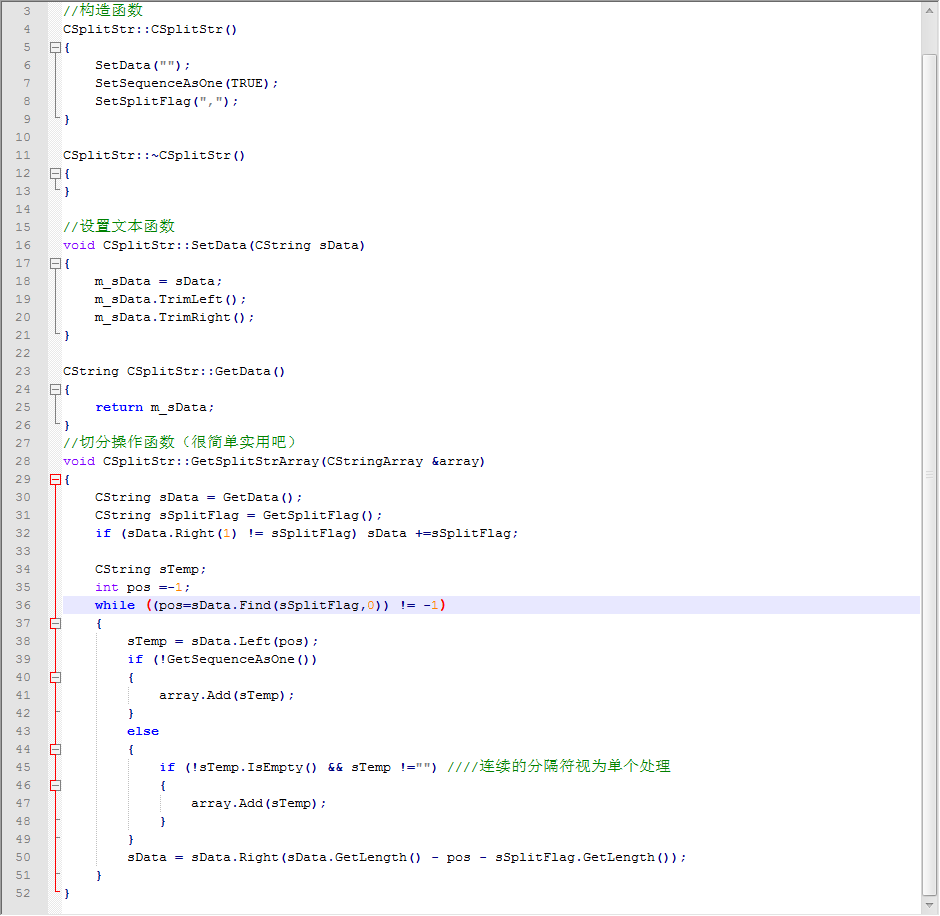
Task: Fold GetSplitStrArray body with red marker at line 29
Action: pyautogui.click(x=55, y=479)
